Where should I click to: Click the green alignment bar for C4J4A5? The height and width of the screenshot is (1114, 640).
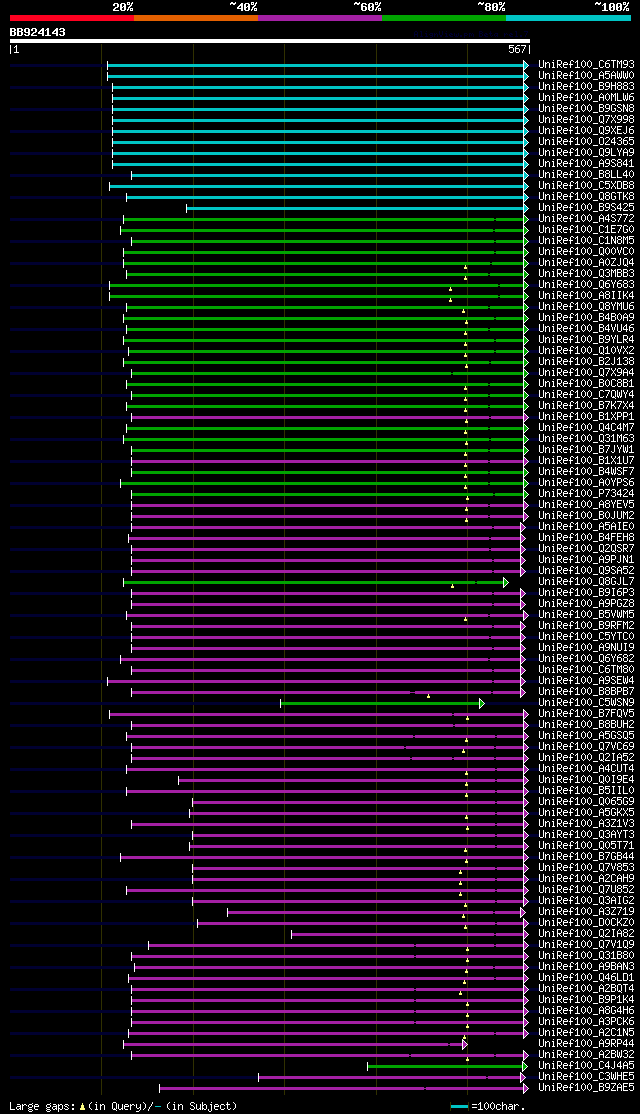(x=448, y=1066)
